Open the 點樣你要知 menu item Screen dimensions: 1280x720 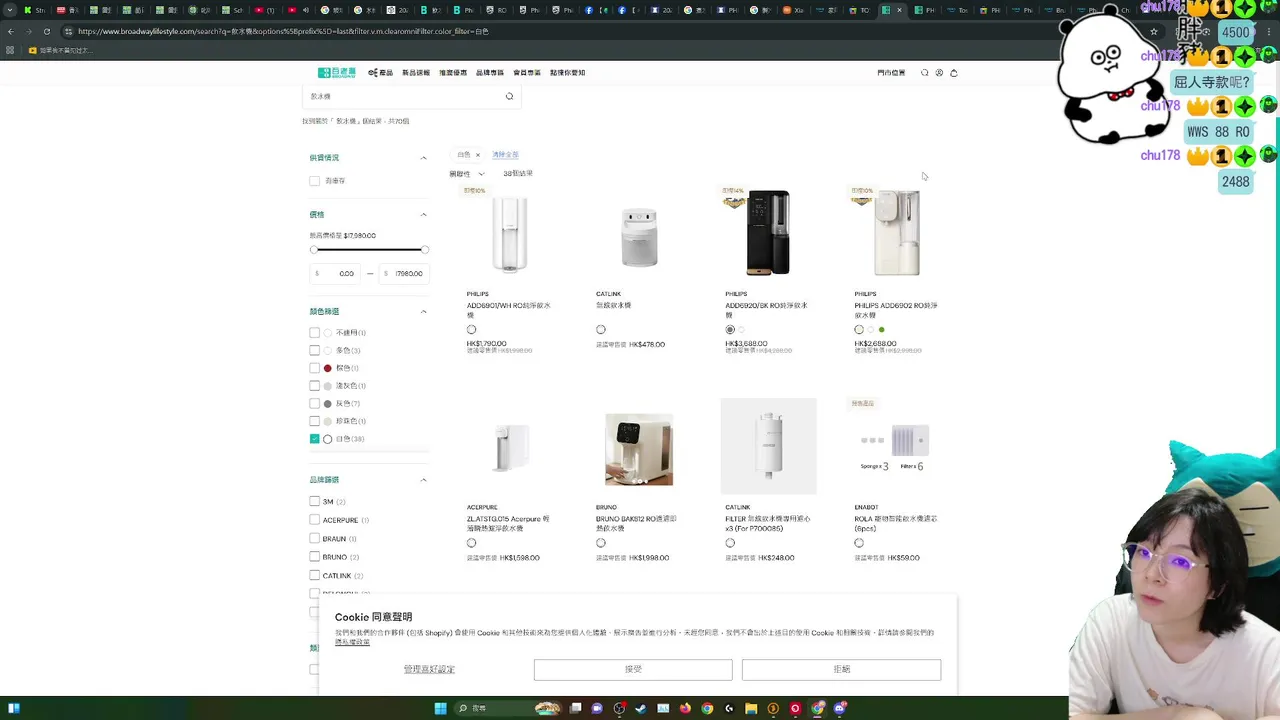tap(568, 73)
